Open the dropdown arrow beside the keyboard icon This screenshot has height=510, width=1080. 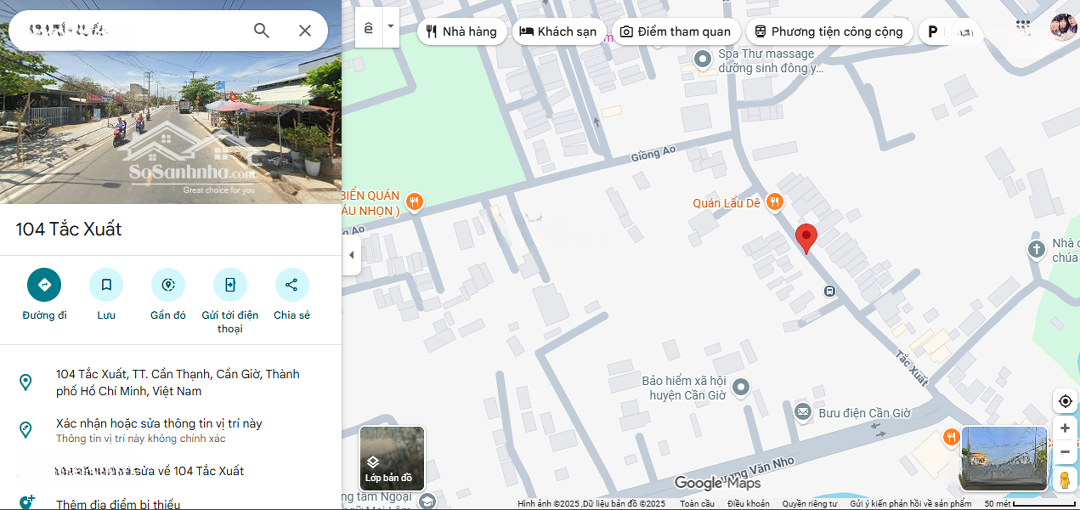coord(390,28)
